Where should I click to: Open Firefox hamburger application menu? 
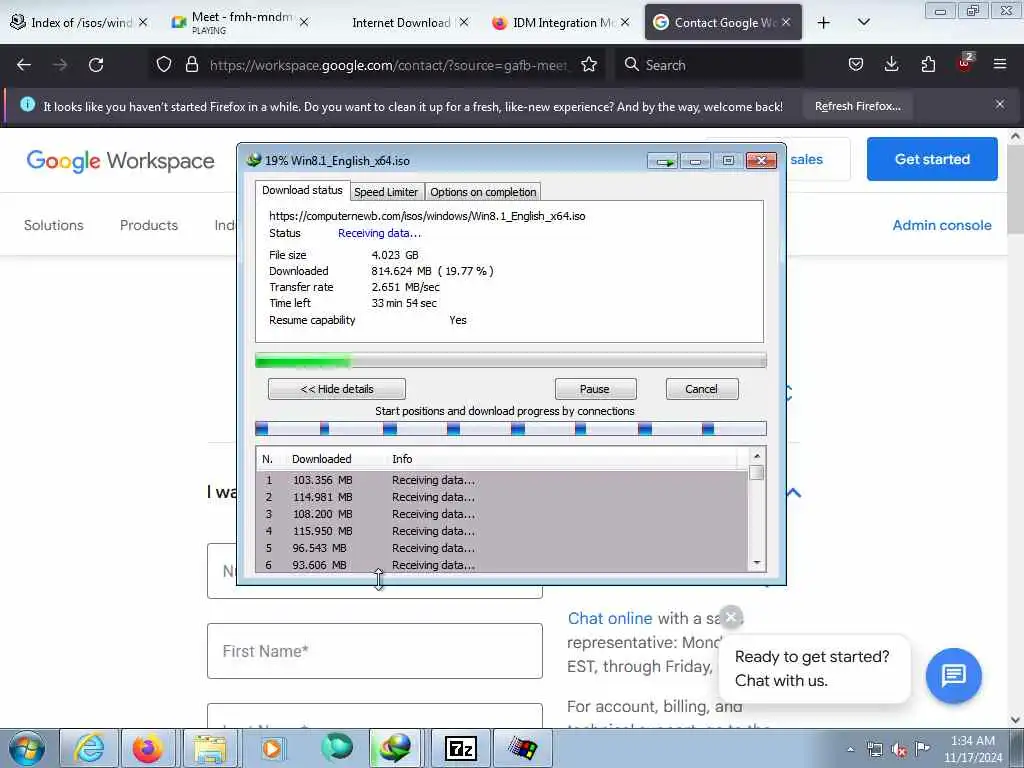point(1000,64)
